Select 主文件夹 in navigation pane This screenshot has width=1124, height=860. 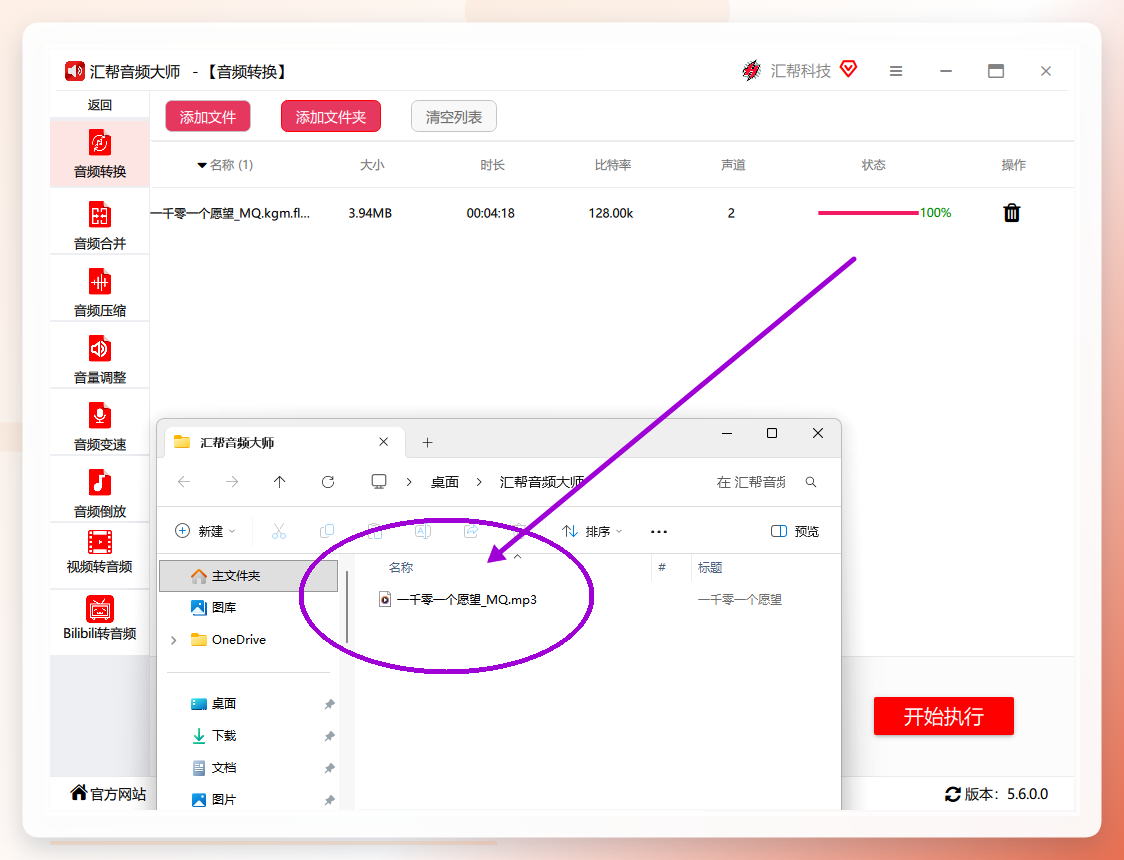click(248, 575)
